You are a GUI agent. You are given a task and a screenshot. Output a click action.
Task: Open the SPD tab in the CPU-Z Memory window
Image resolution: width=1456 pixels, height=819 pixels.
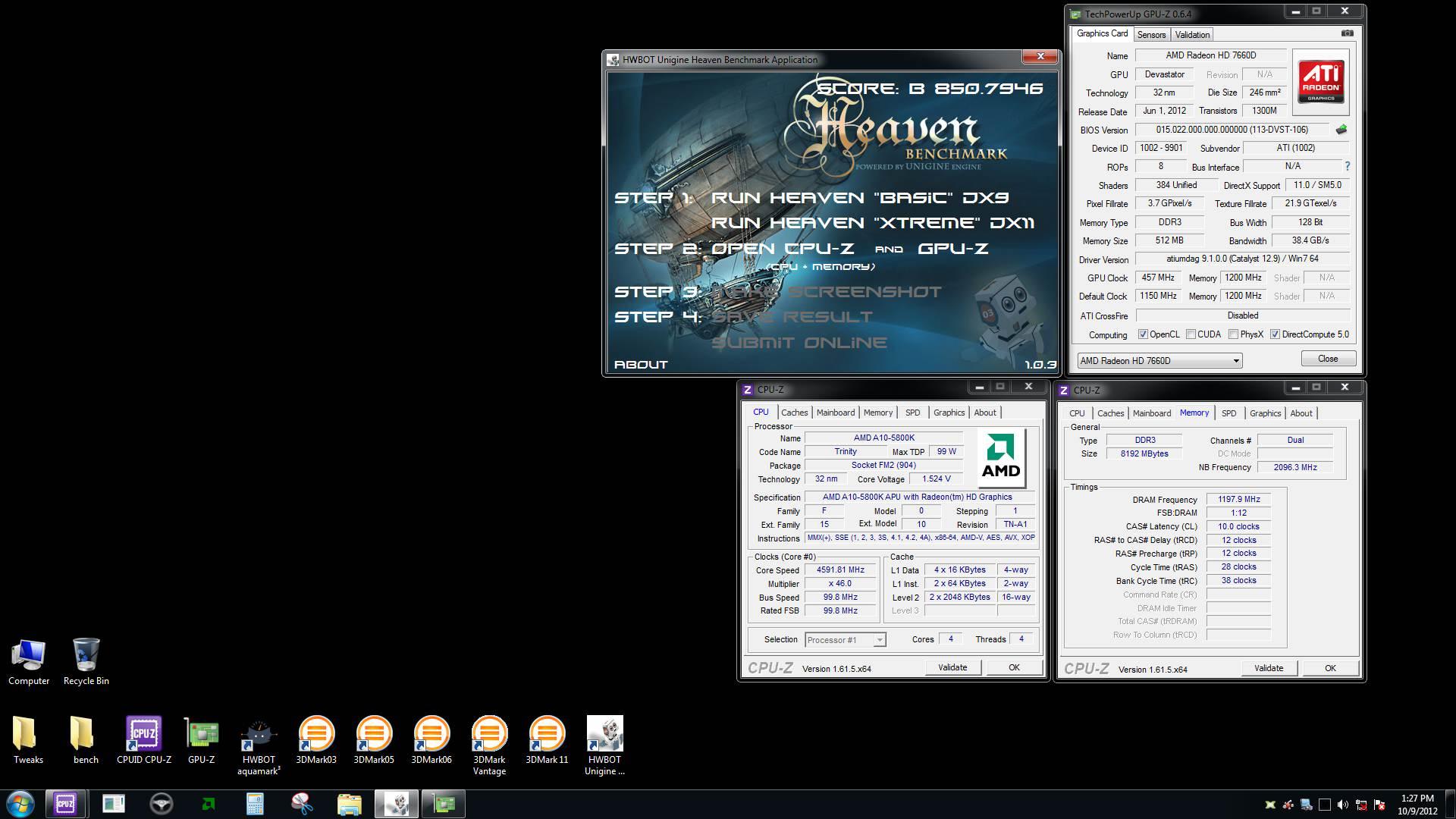pyautogui.click(x=1228, y=413)
